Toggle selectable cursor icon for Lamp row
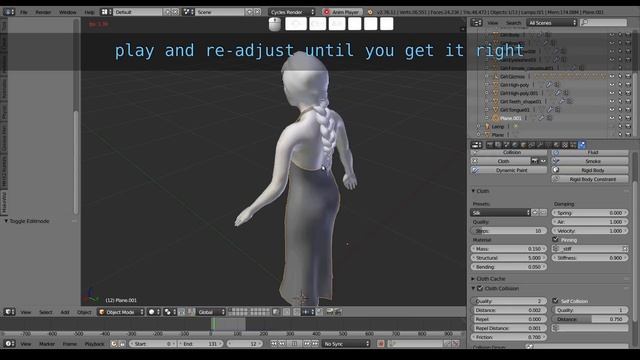Viewport: 640px width, 360px height. click(x=620, y=127)
